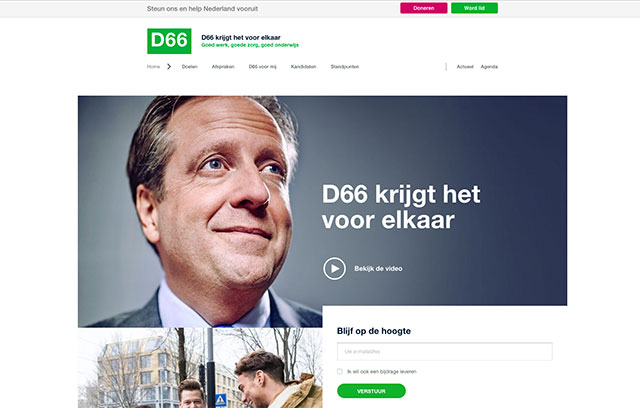Open the Doelen menu item
This screenshot has height=408, width=640.
pyautogui.click(x=190, y=67)
